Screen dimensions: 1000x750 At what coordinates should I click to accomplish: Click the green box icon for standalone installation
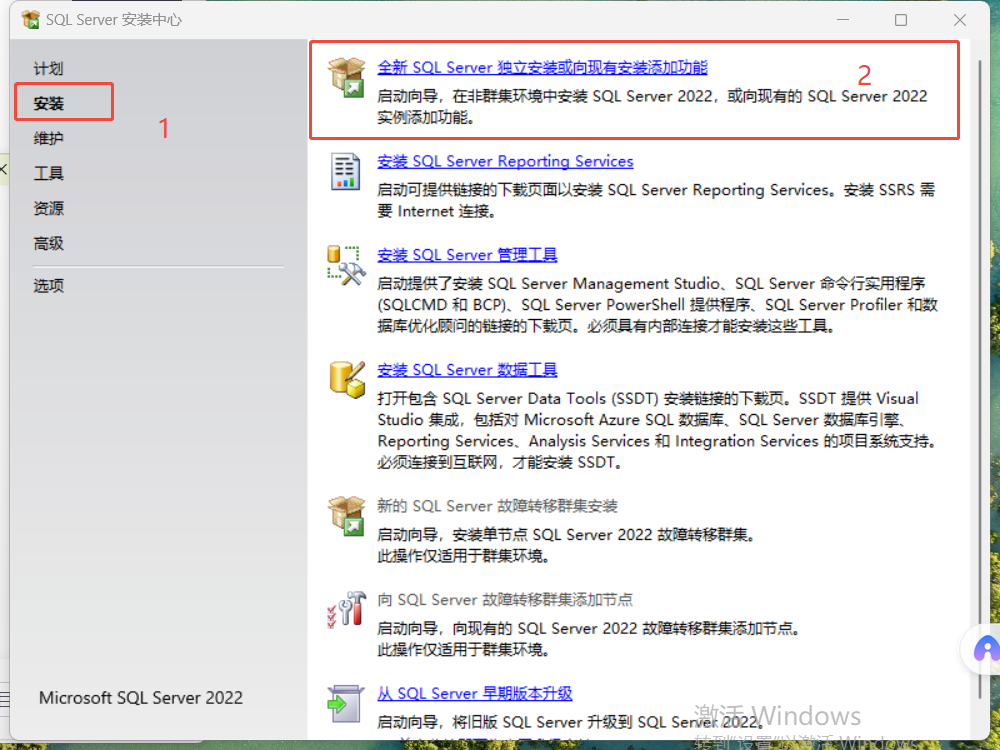pyautogui.click(x=346, y=75)
